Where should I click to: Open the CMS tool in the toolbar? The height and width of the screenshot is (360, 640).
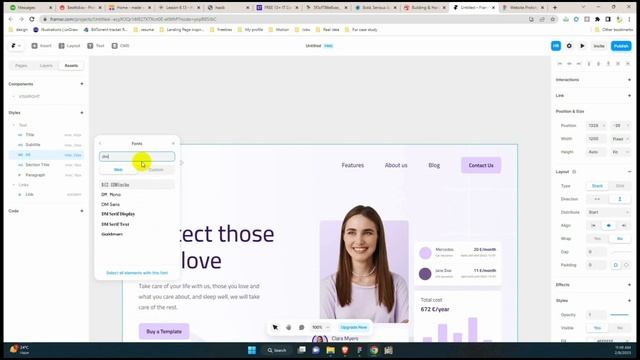120,46
